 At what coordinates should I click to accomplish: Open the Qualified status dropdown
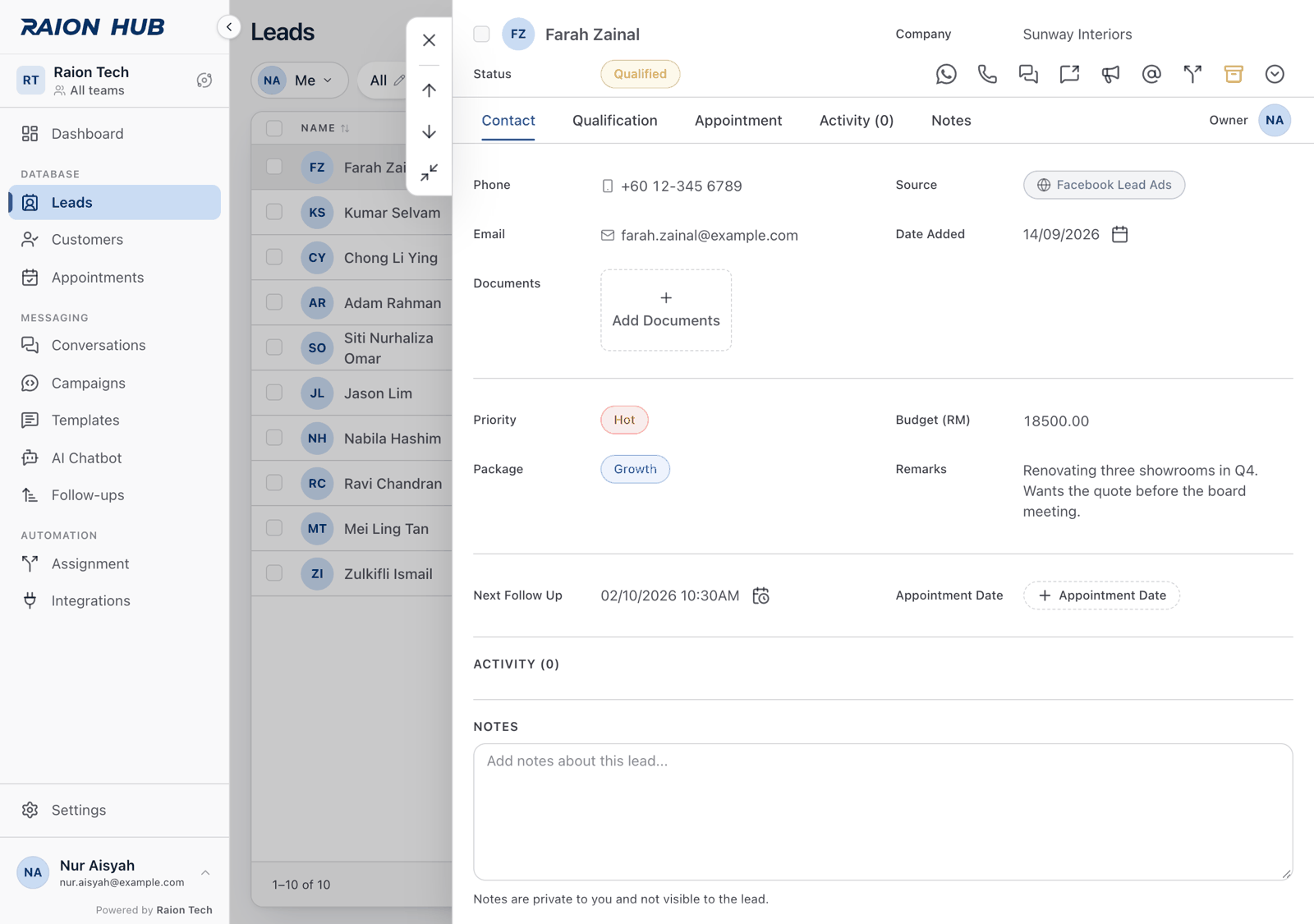[x=640, y=74]
